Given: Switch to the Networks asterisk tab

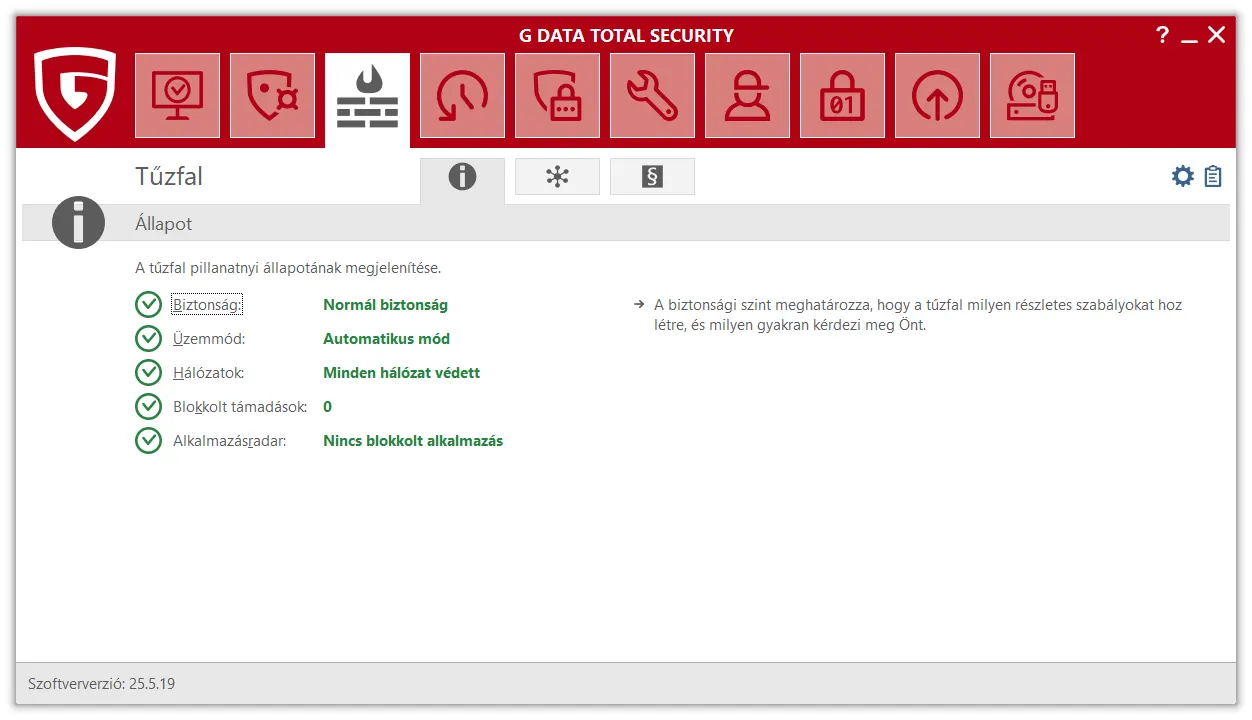Looking at the screenshot, I should 557,177.
